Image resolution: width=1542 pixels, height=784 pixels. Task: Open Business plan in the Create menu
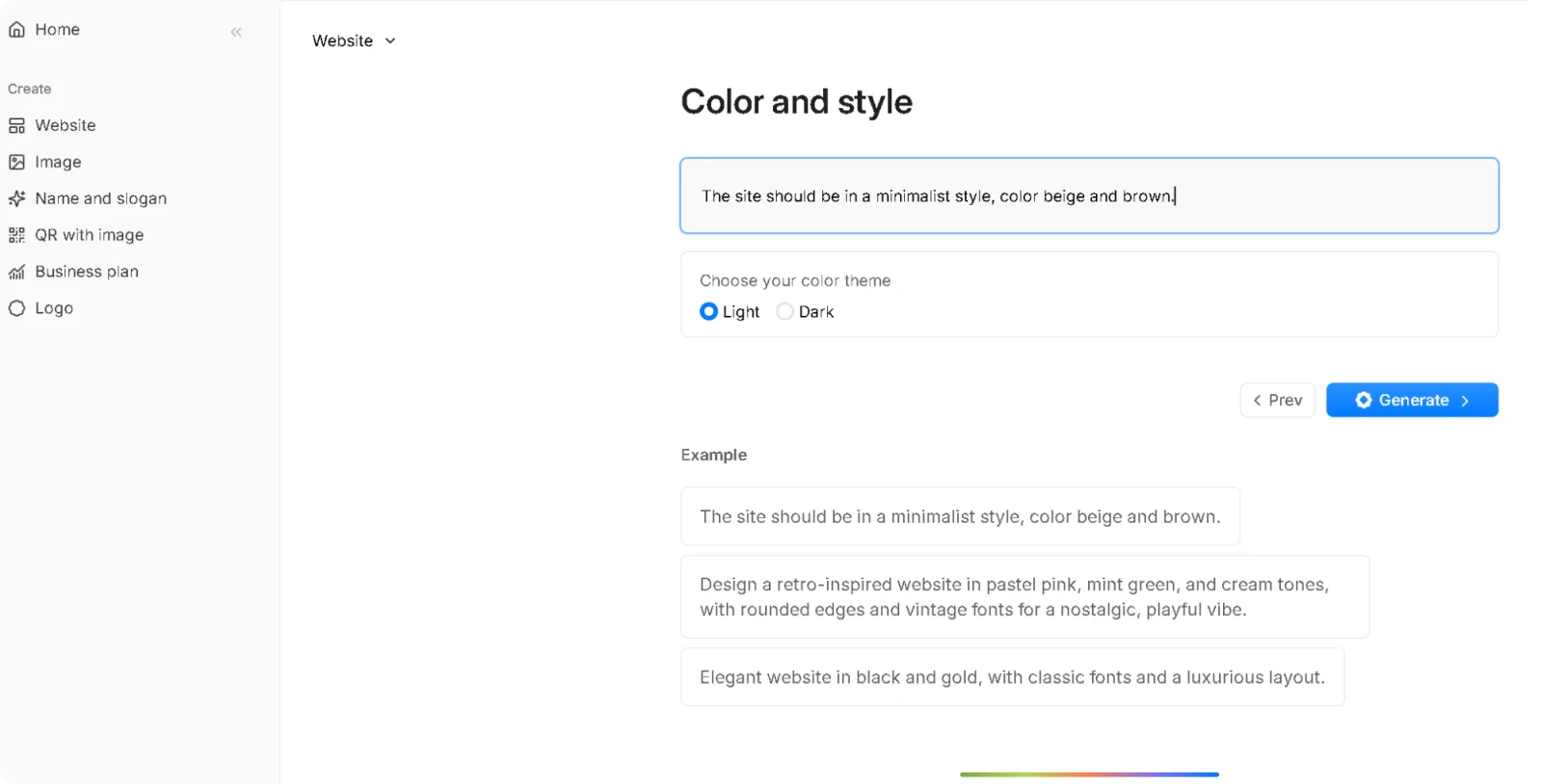point(87,272)
